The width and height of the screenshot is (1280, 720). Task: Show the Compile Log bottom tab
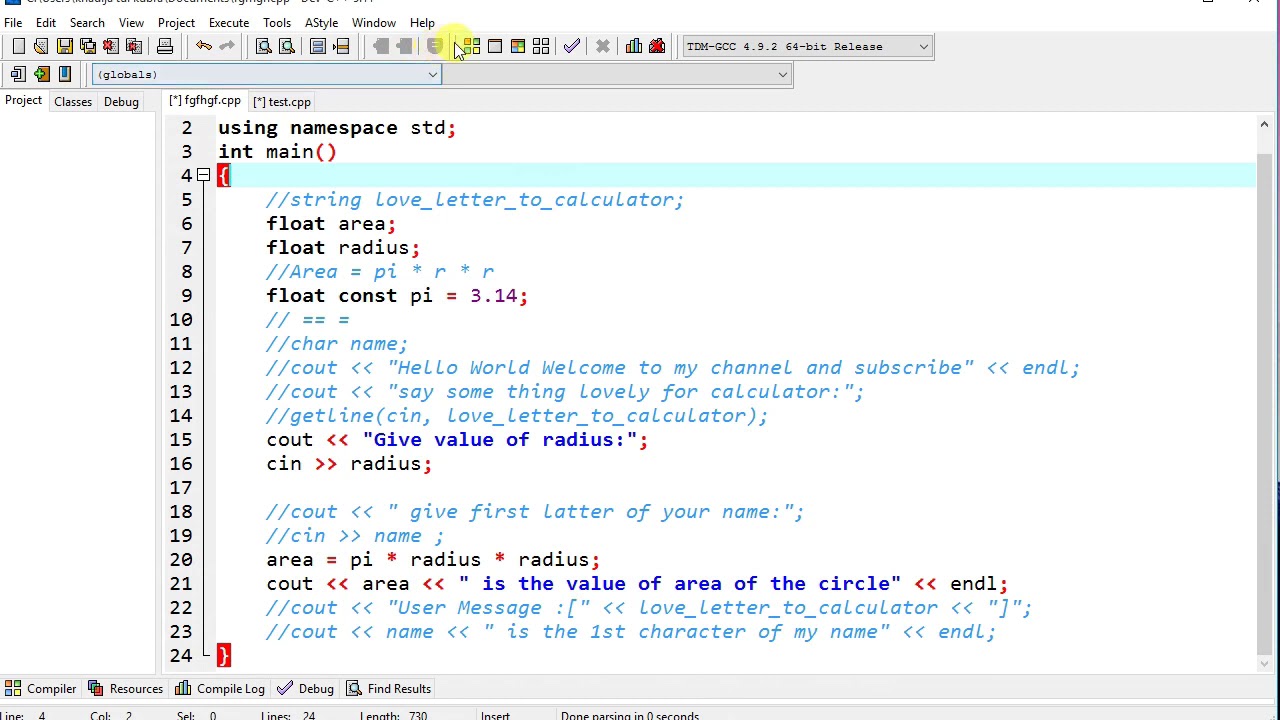point(220,689)
